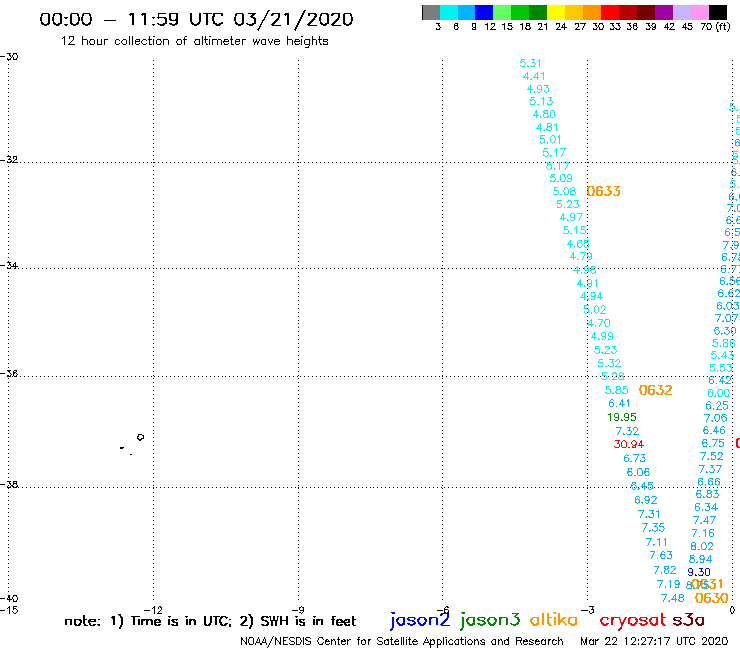
Task: Click the 5.32 wave height reading
Action: (x=609, y=363)
